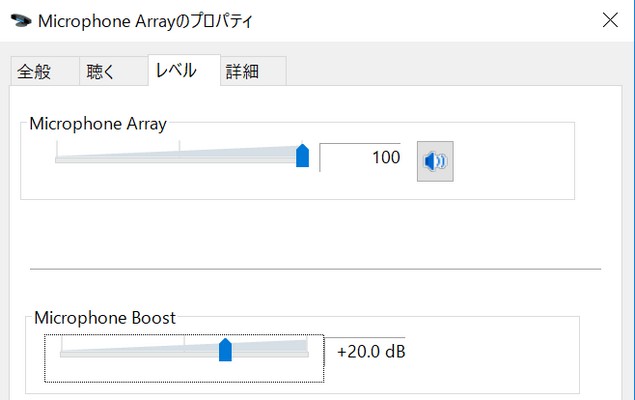The height and width of the screenshot is (400, 635).
Task: Switch to the 全般 tab
Action: click(x=34, y=71)
